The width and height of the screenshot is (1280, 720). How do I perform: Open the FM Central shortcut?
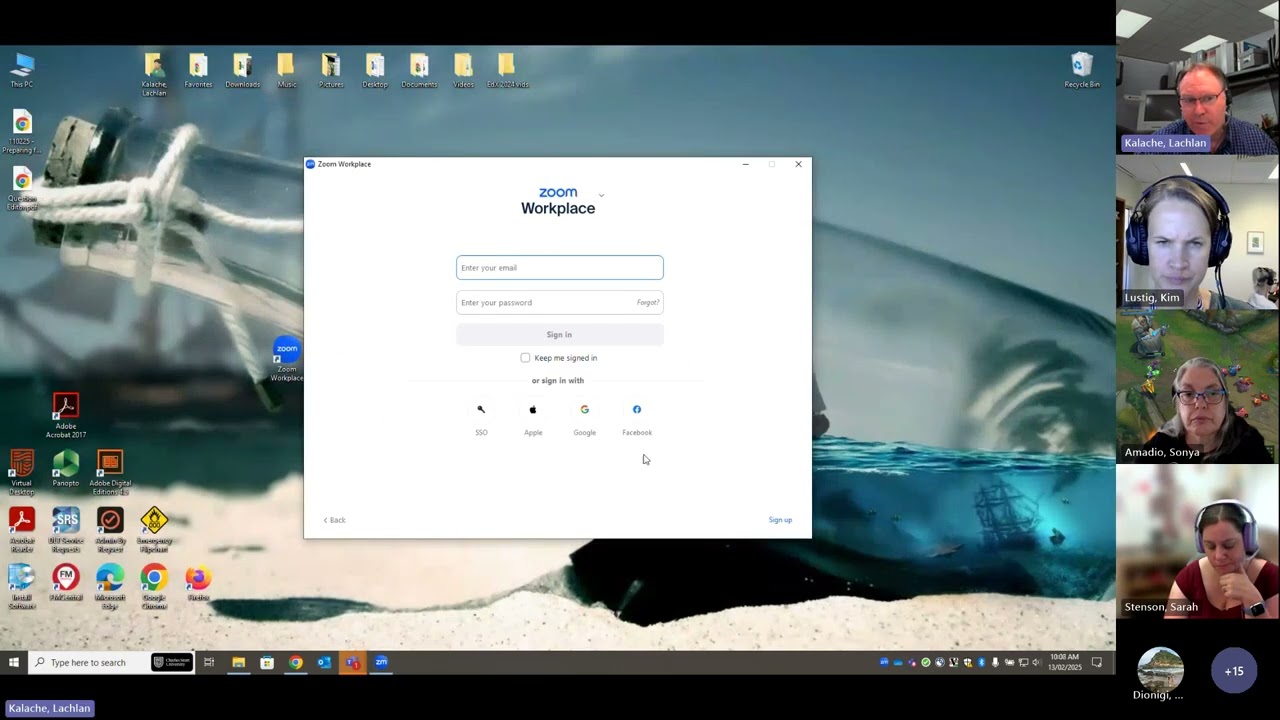coord(66,583)
